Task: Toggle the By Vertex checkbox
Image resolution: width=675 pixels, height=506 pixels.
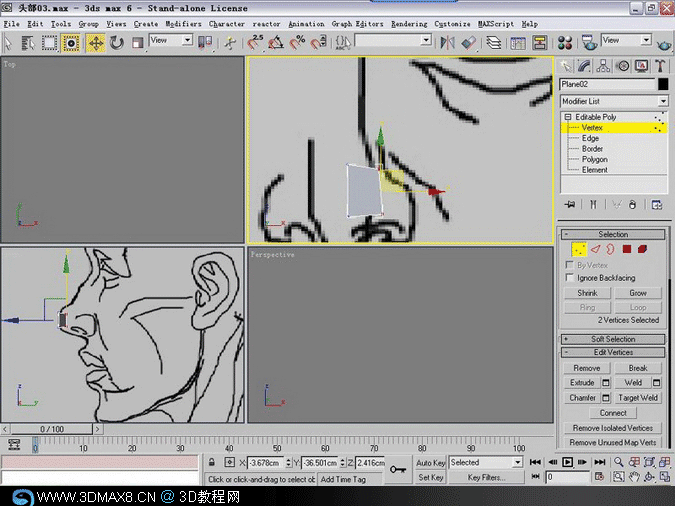Action: pyautogui.click(x=570, y=266)
